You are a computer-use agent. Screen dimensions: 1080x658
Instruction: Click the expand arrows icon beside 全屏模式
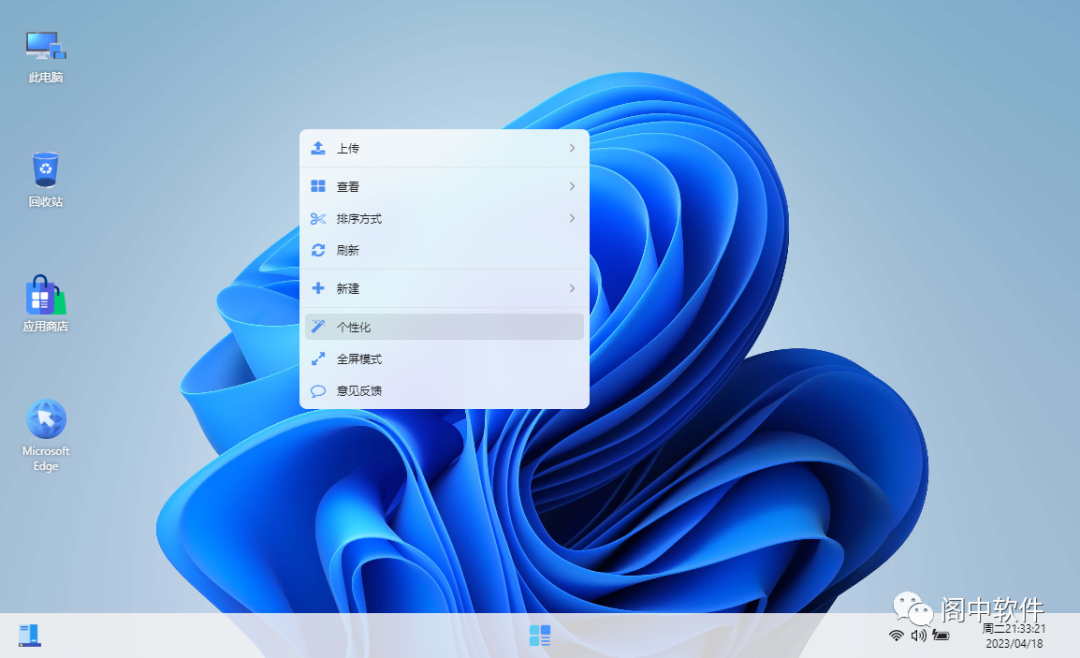coord(318,358)
